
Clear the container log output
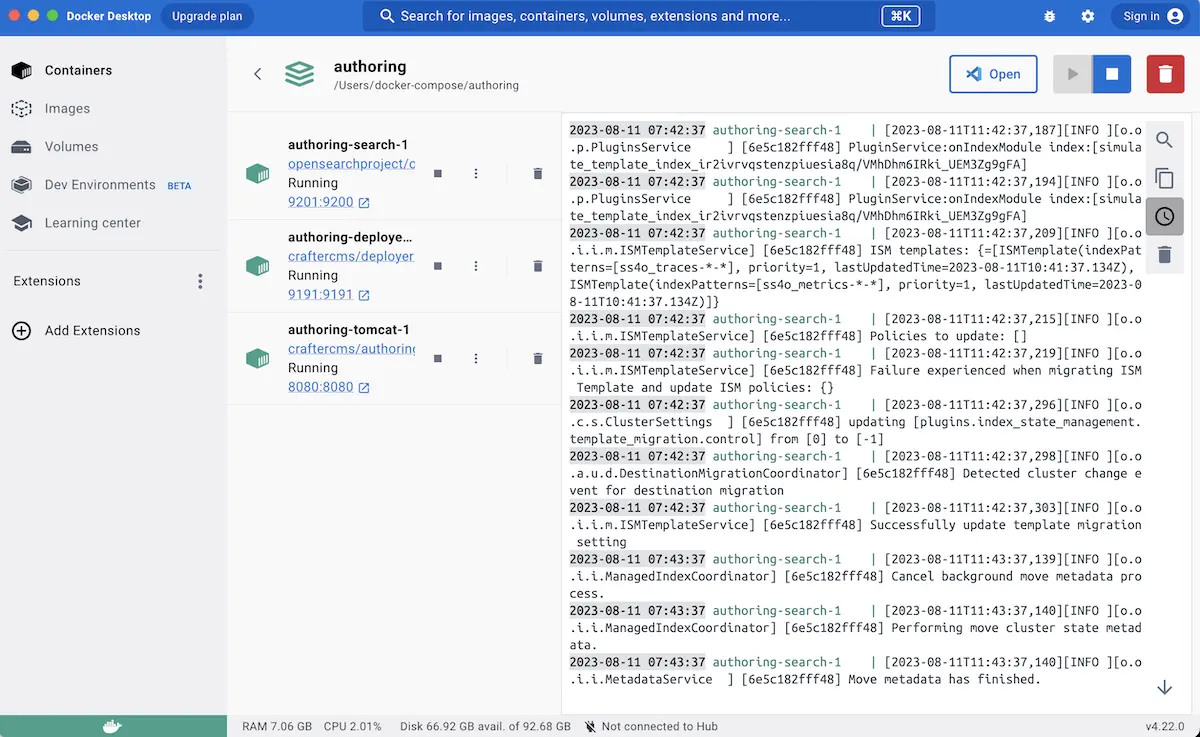(x=1164, y=255)
